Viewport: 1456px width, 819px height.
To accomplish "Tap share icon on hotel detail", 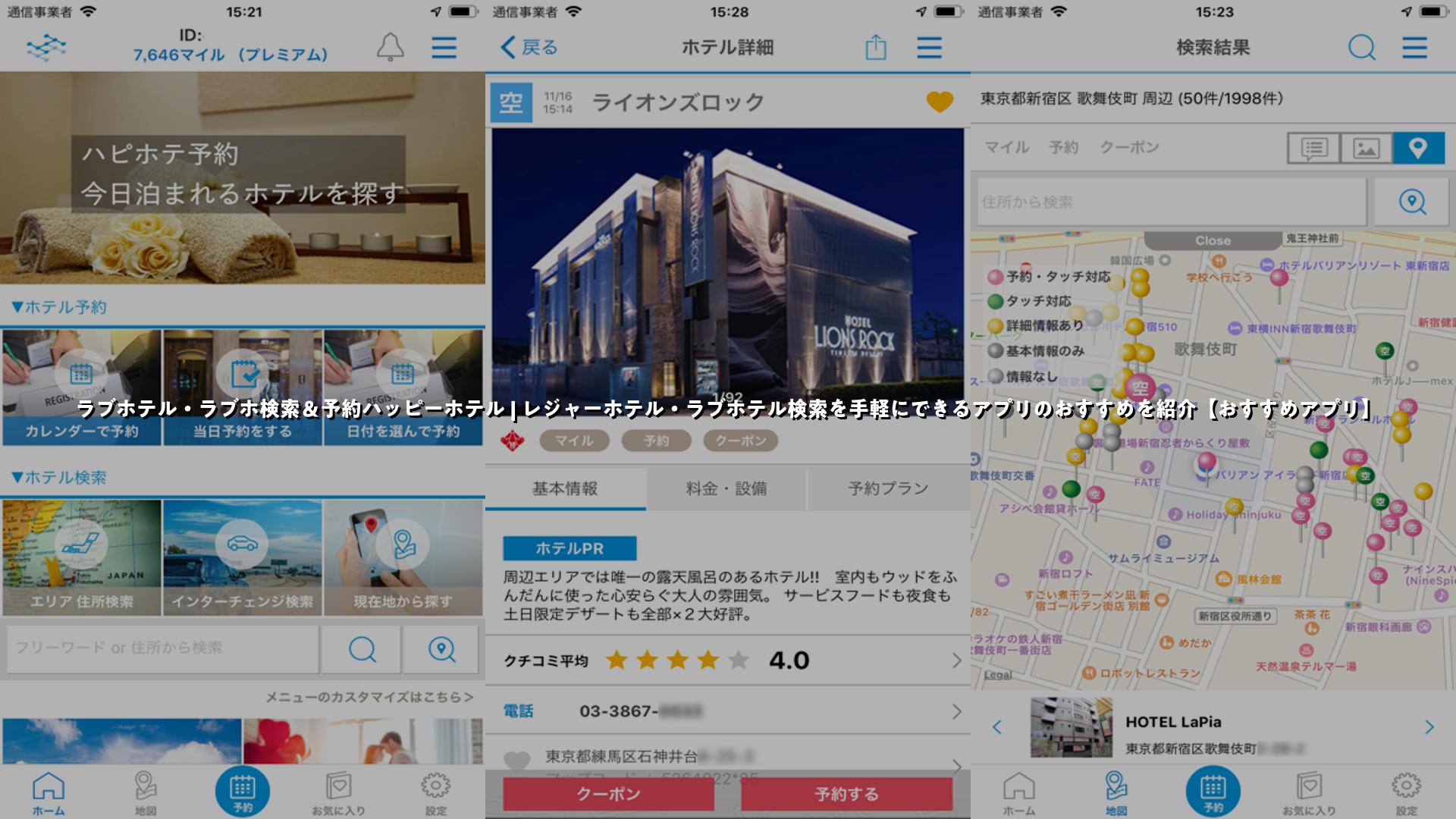I will point(876,48).
